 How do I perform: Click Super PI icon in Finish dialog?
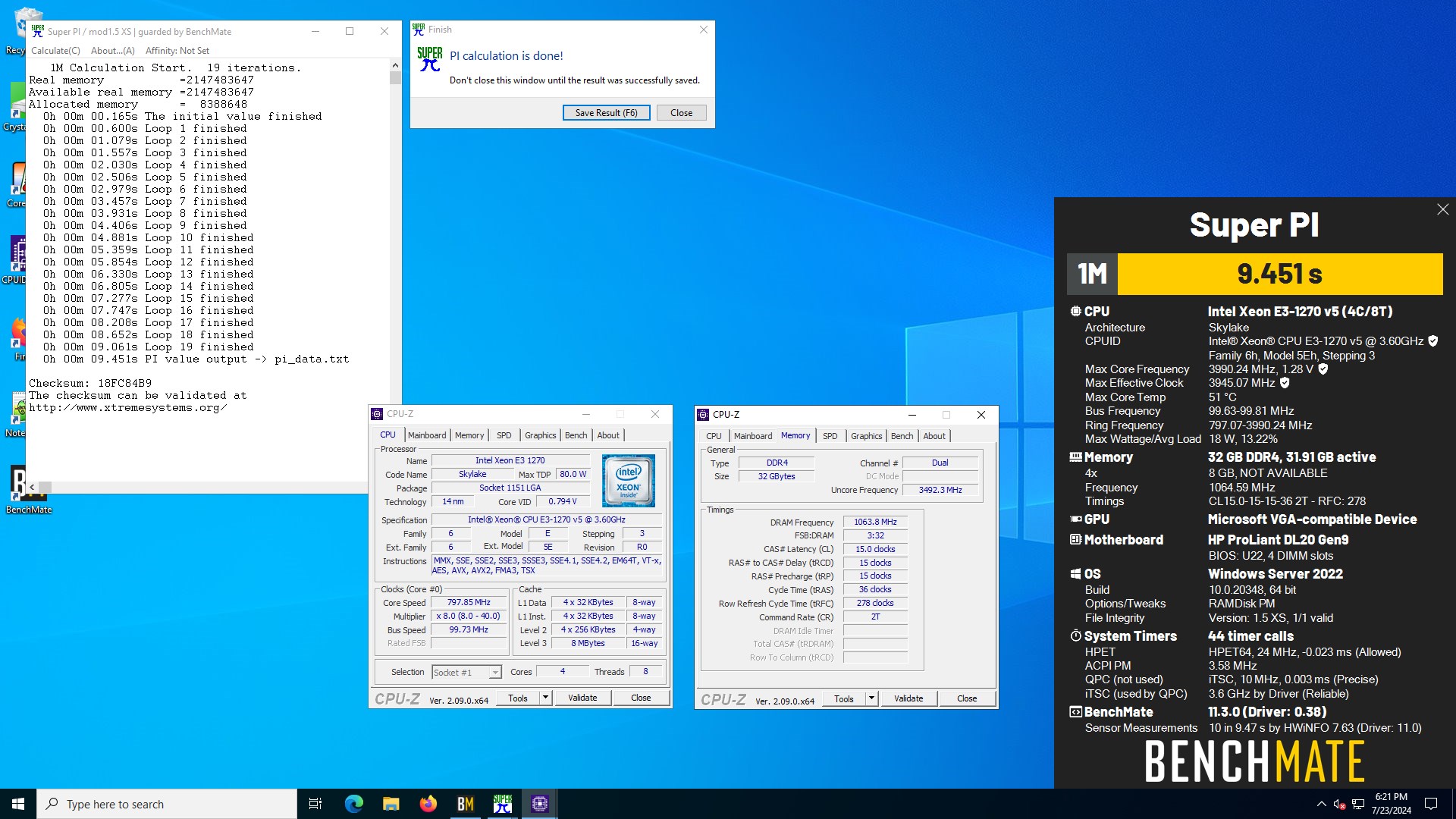[x=430, y=59]
